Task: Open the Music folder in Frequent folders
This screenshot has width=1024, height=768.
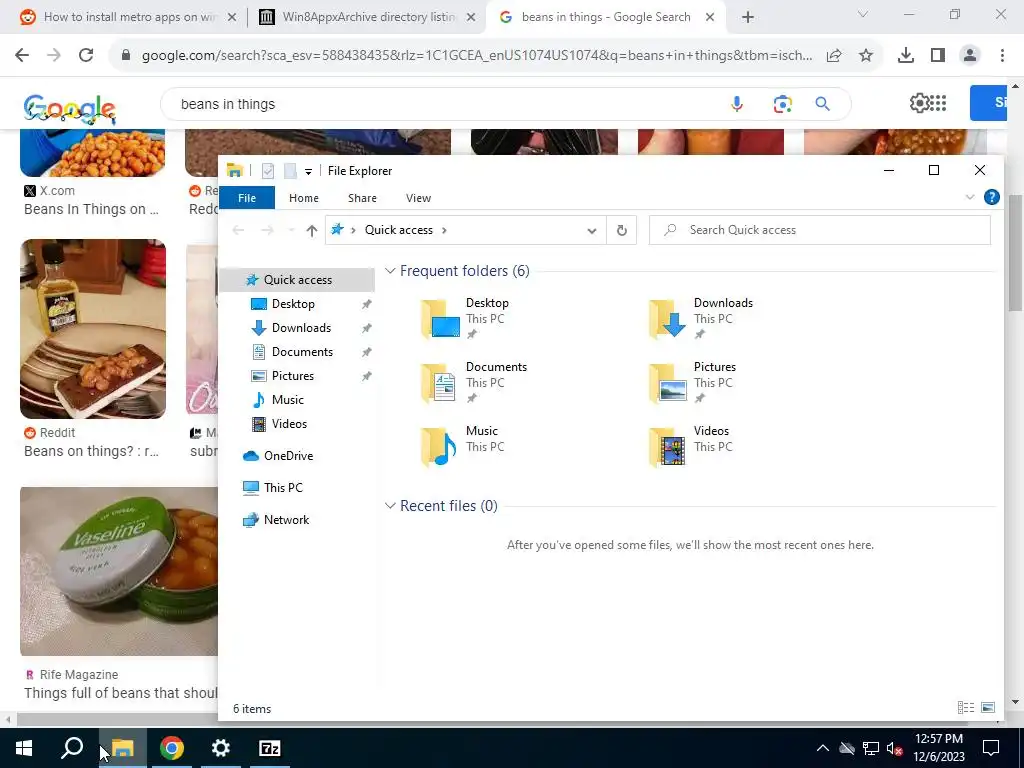Action: tap(464, 446)
